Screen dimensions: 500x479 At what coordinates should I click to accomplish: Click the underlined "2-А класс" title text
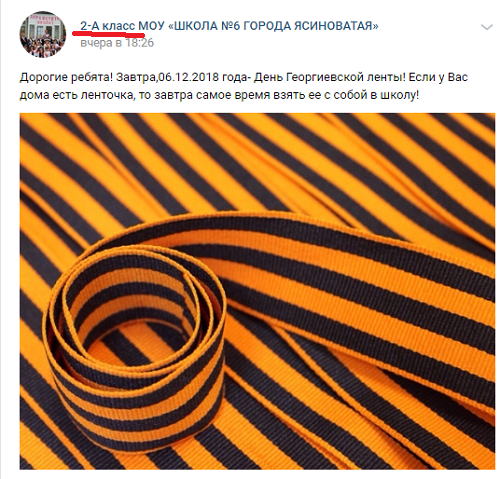(x=108, y=26)
